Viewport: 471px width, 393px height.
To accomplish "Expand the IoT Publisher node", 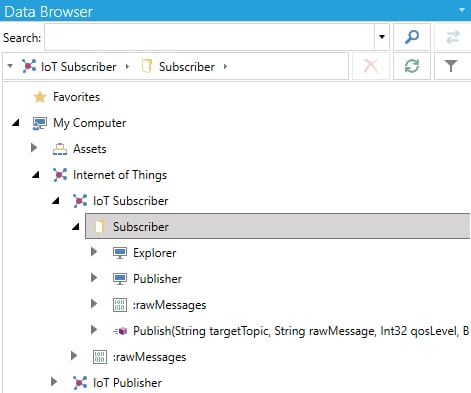I will click(x=54, y=382).
